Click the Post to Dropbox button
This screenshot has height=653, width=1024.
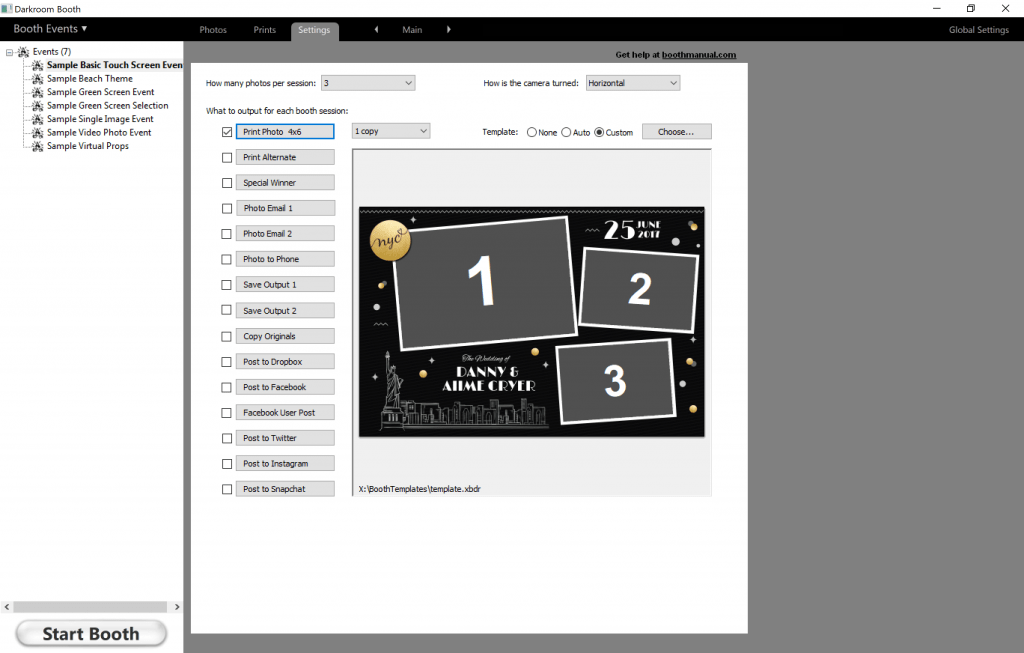[285, 361]
